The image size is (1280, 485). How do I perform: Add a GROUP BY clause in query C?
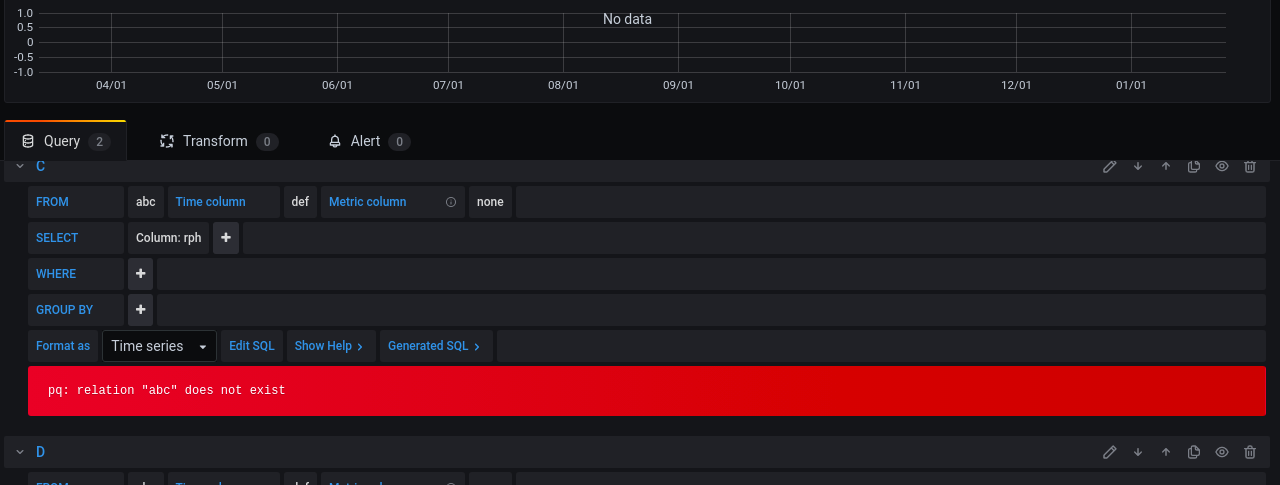click(x=141, y=310)
